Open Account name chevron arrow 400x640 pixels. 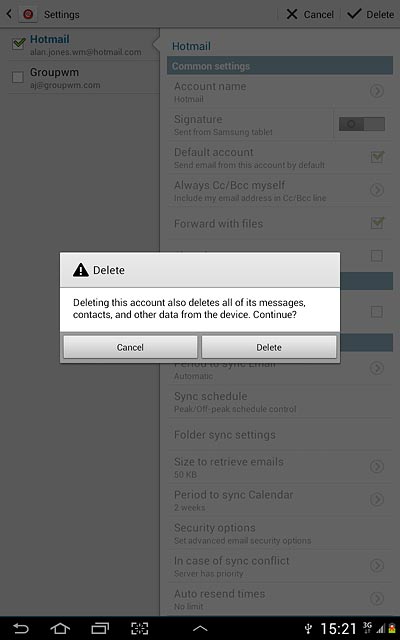(377, 91)
